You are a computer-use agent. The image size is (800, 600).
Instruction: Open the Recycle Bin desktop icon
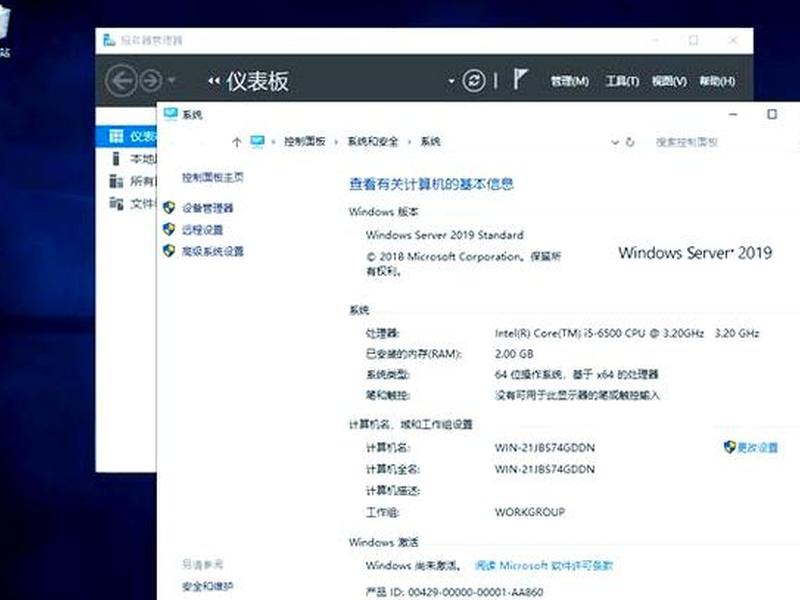pos(4,31)
